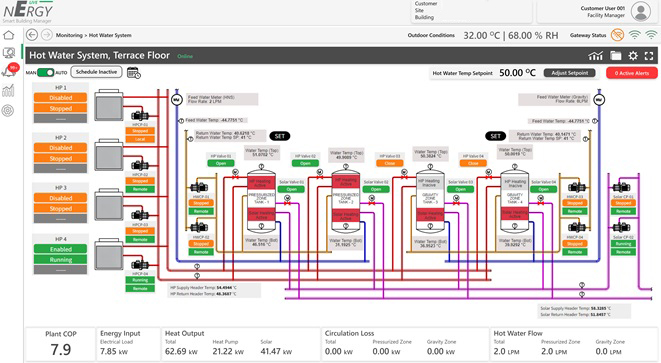Image resolution: width=661 pixels, height=363 pixels.
Task: Click the left SET return temp button
Action: pyautogui.click(x=279, y=136)
